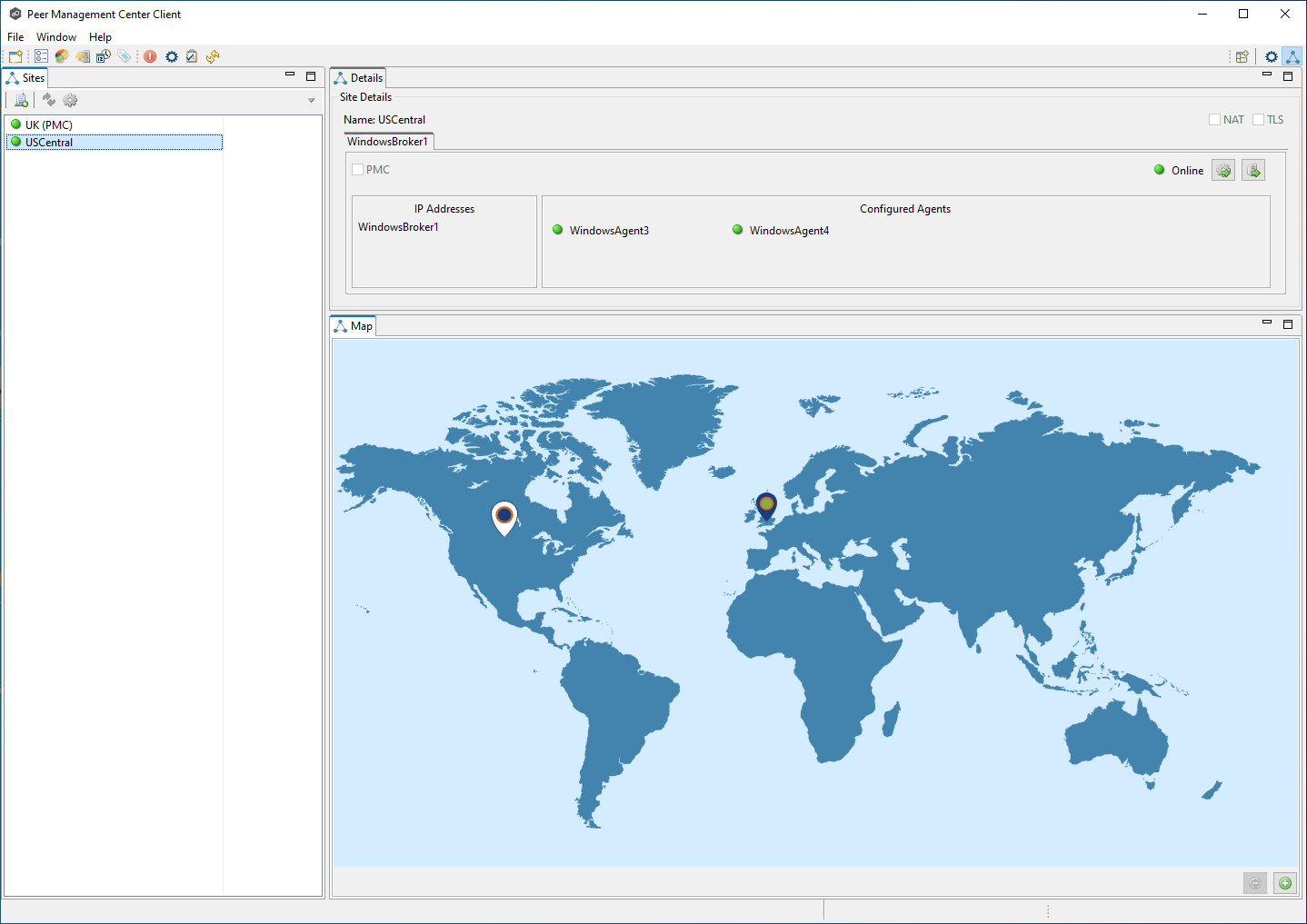Enable the TLS checkbox
Screen dimensions: 1307x924
point(1258,120)
